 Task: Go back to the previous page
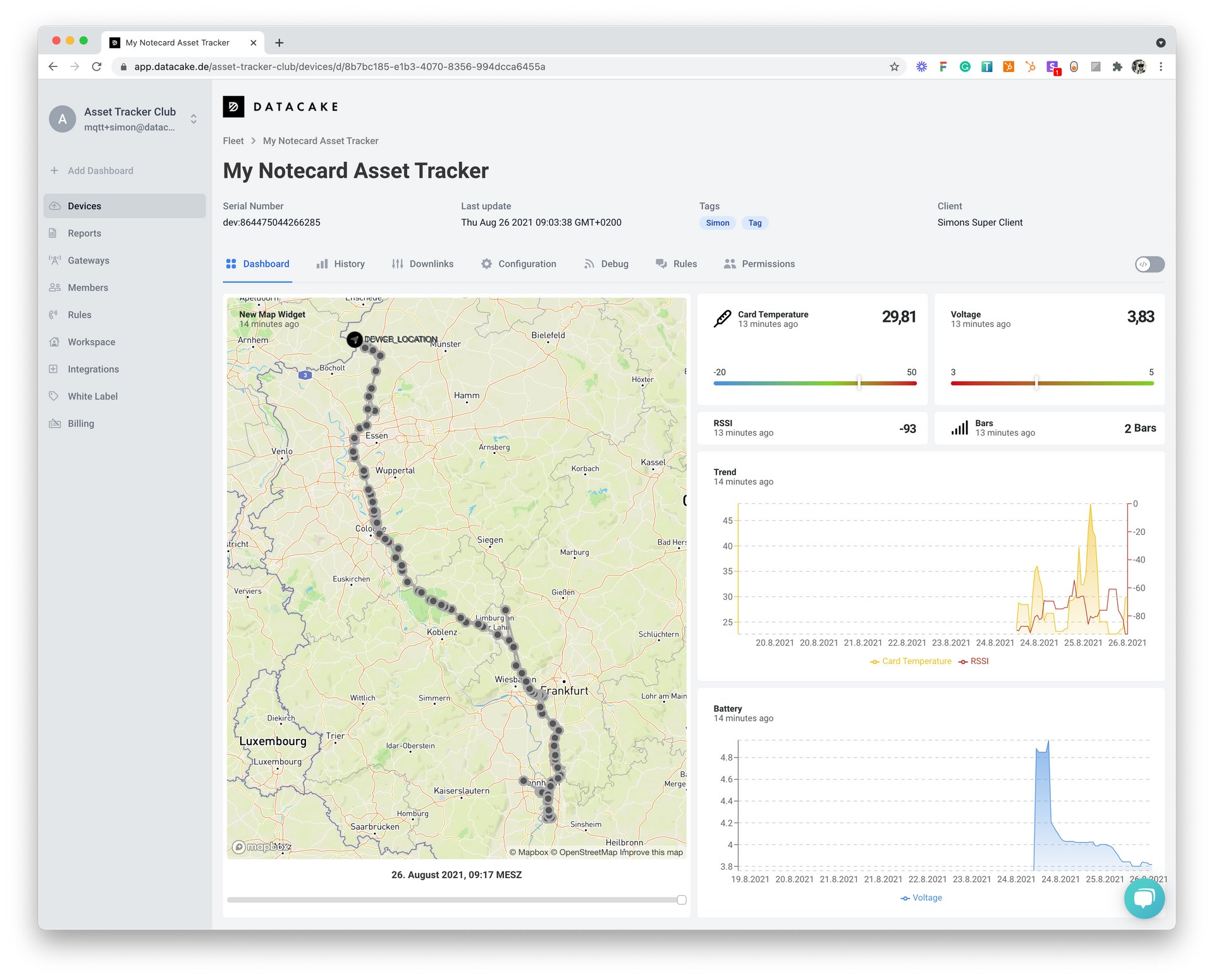(53, 66)
